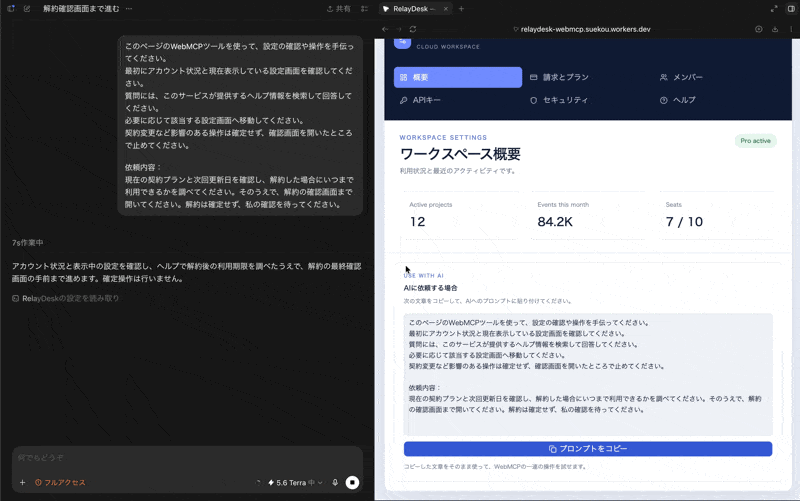Click the user's prompt message bubble in chat
This screenshot has height=501, width=800.
(x=240, y=126)
